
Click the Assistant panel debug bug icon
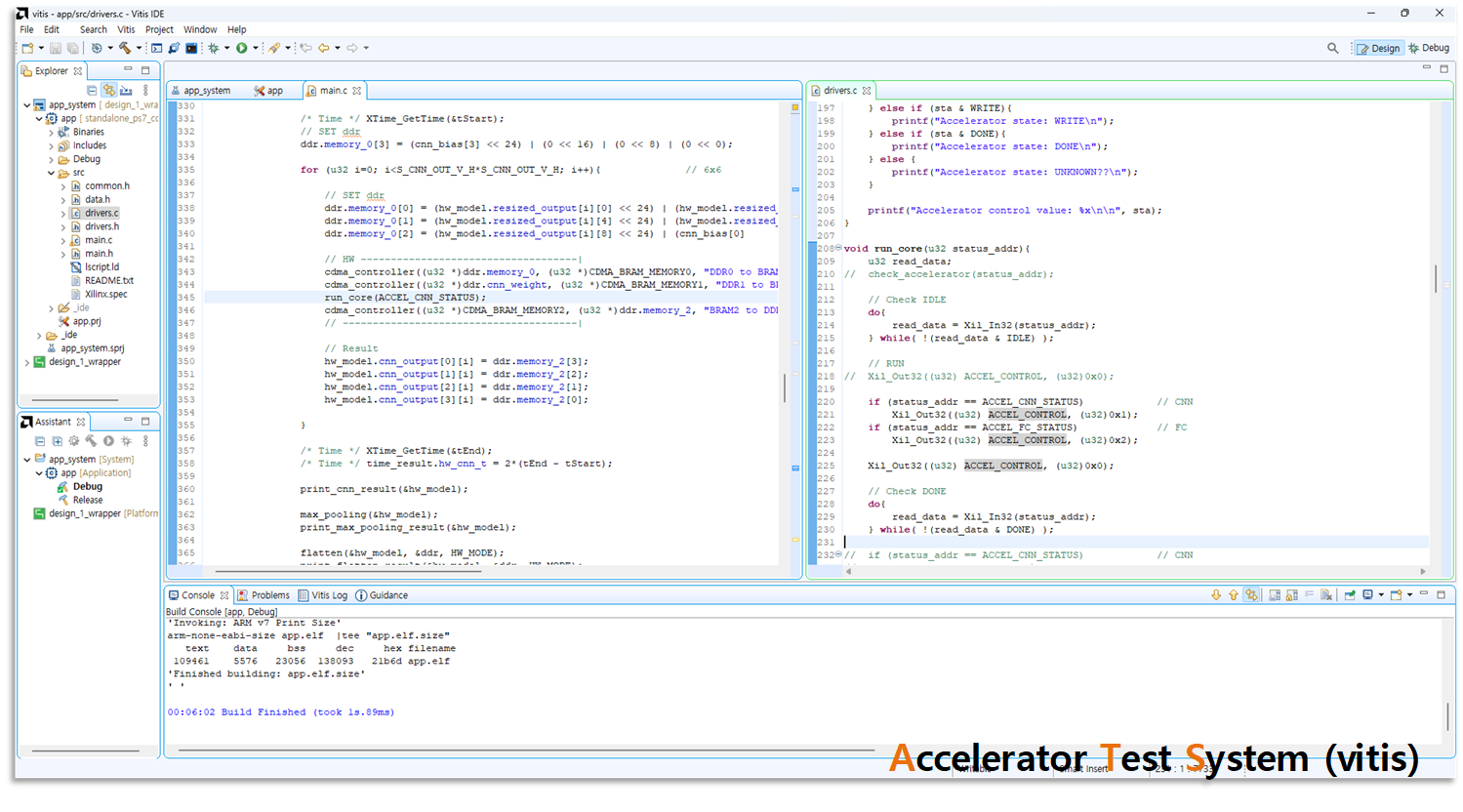click(126, 441)
